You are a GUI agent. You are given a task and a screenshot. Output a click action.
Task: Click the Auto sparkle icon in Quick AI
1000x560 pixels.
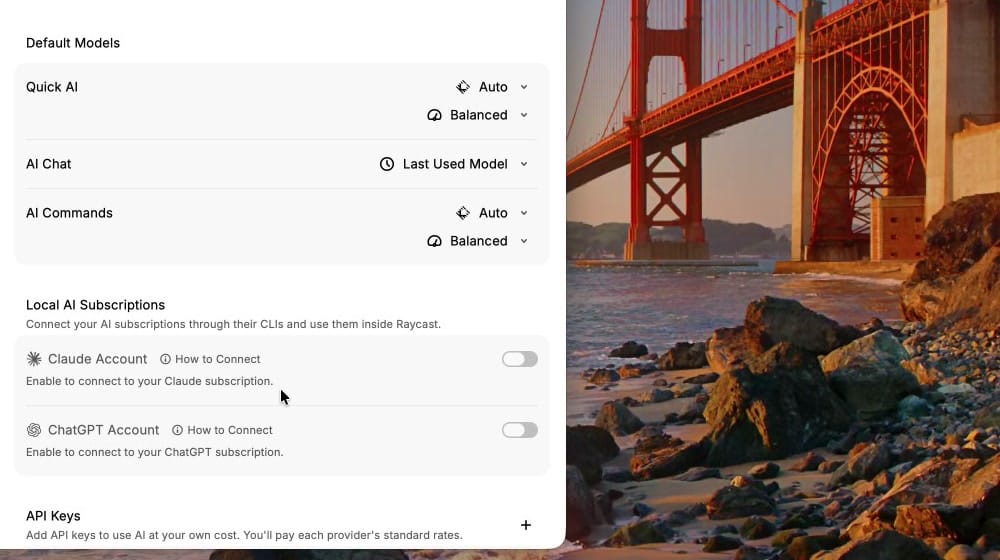click(463, 87)
